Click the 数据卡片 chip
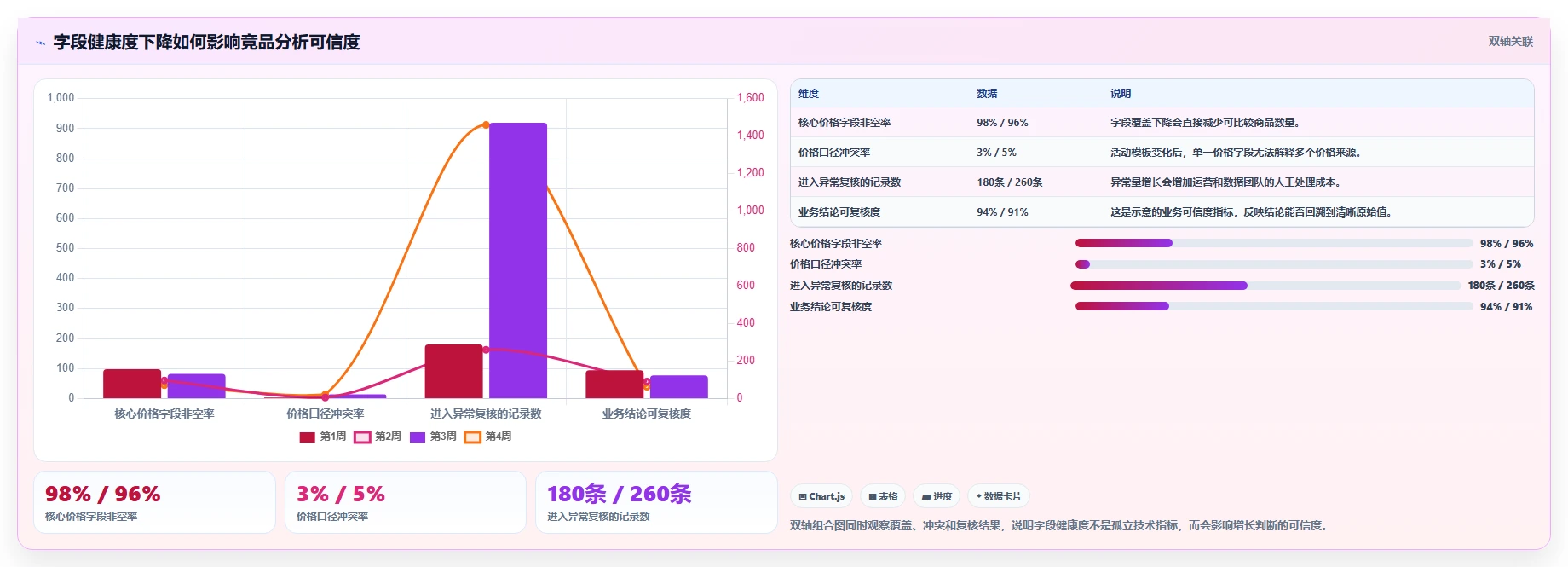 tap(999, 496)
